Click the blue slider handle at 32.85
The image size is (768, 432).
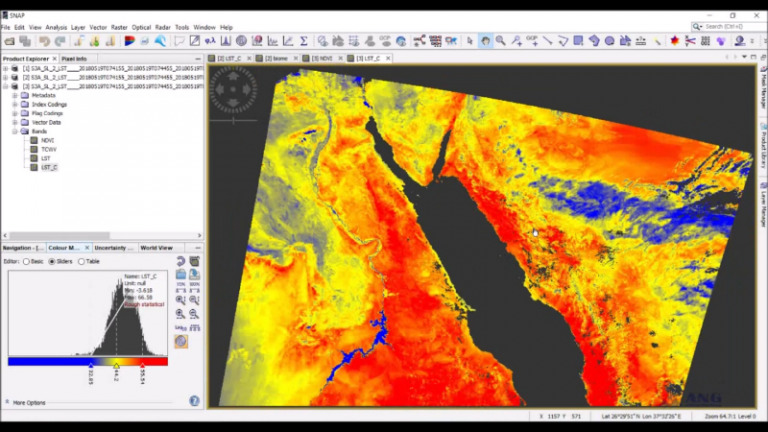[91, 365]
